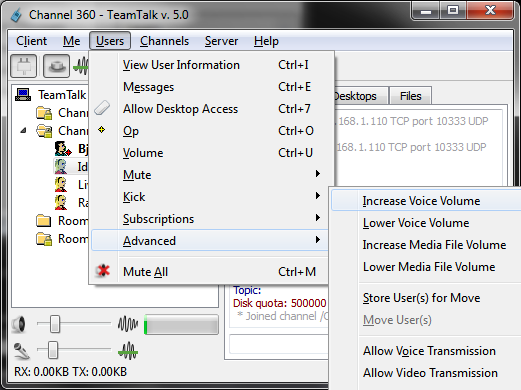Click the RX/TX status bar text
This screenshot has width=521, height=390.
tap(70, 372)
